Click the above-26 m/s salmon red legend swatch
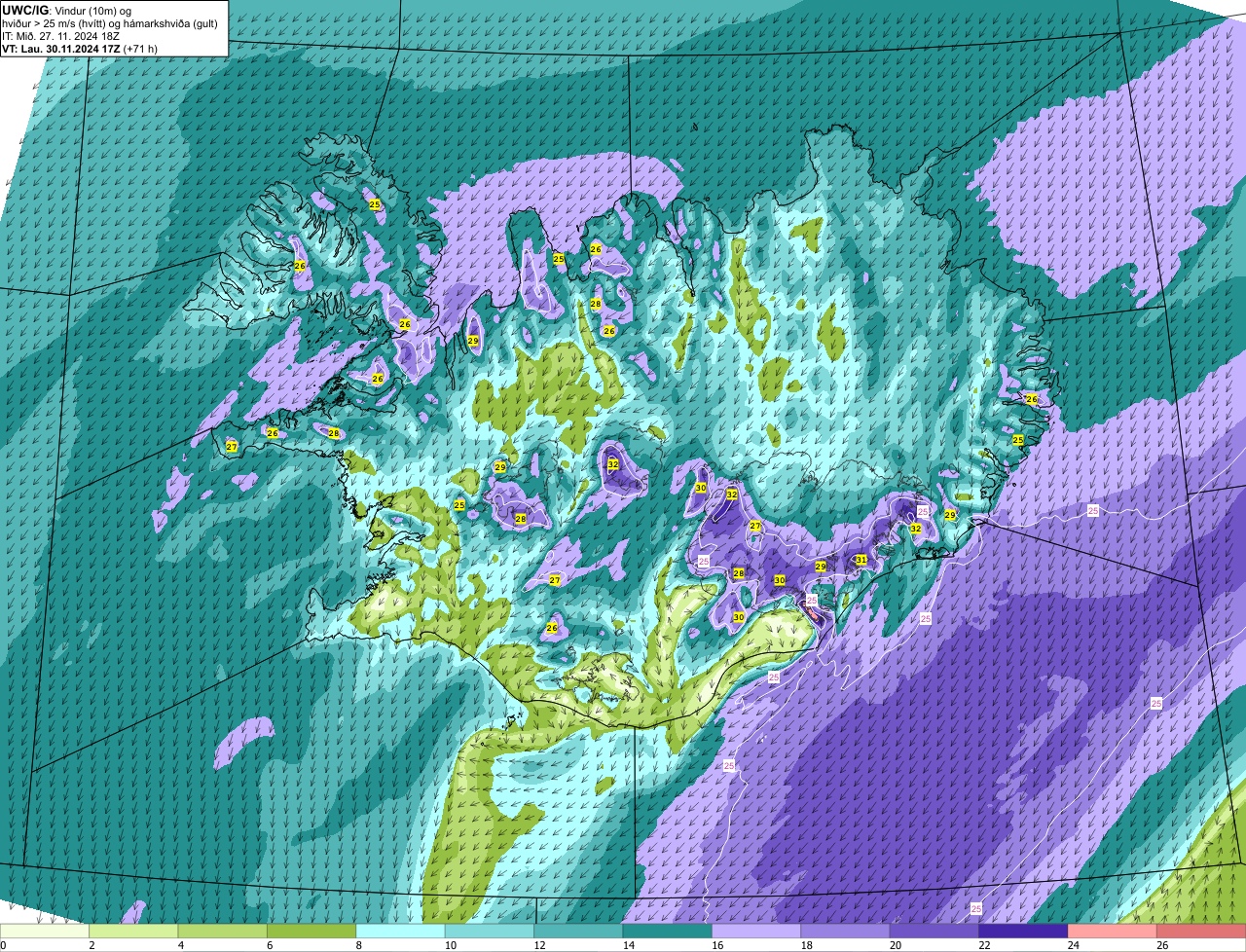1246x952 pixels. [1202, 931]
